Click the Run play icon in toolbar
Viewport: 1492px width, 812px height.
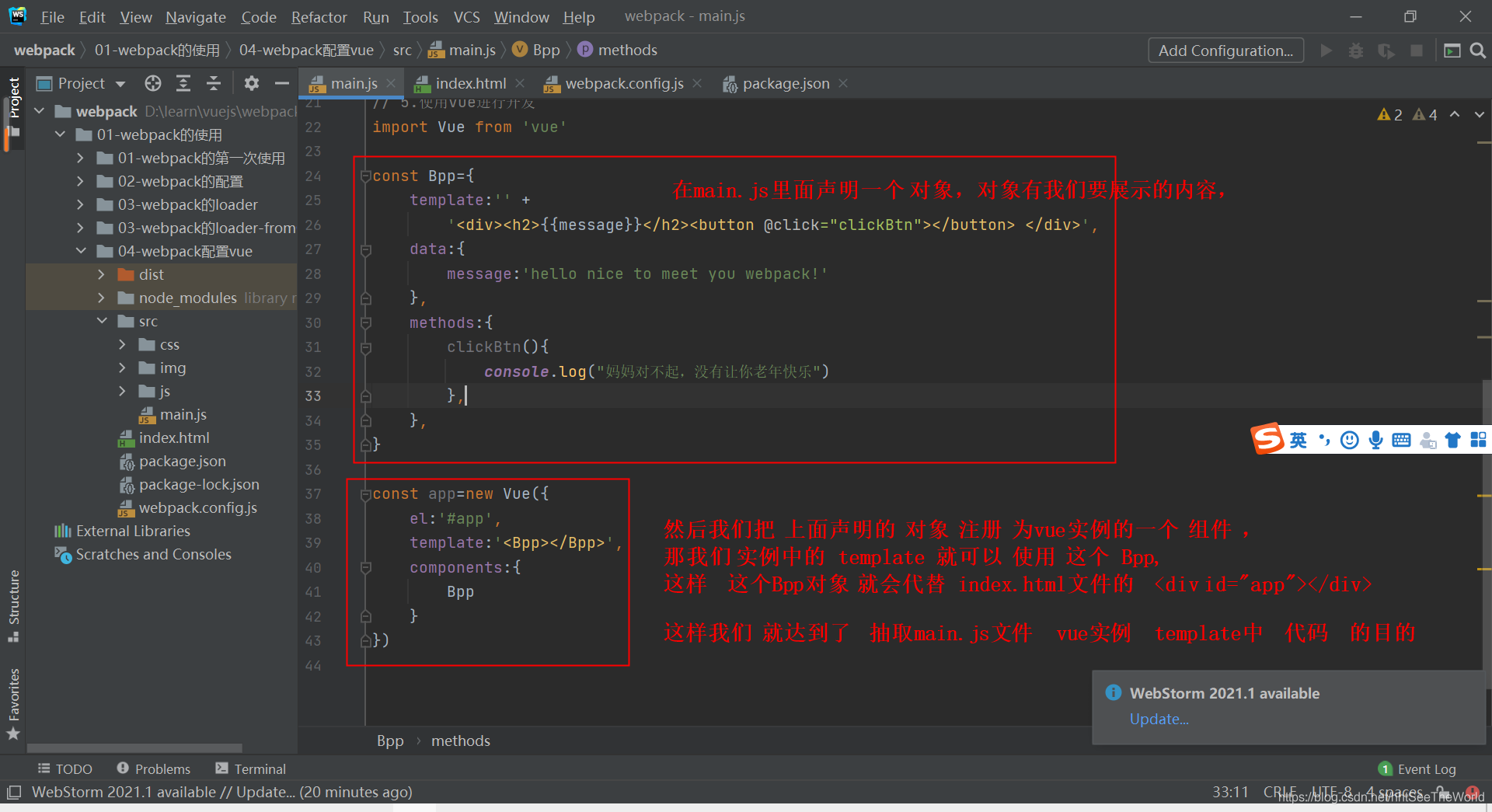click(1326, 51)
